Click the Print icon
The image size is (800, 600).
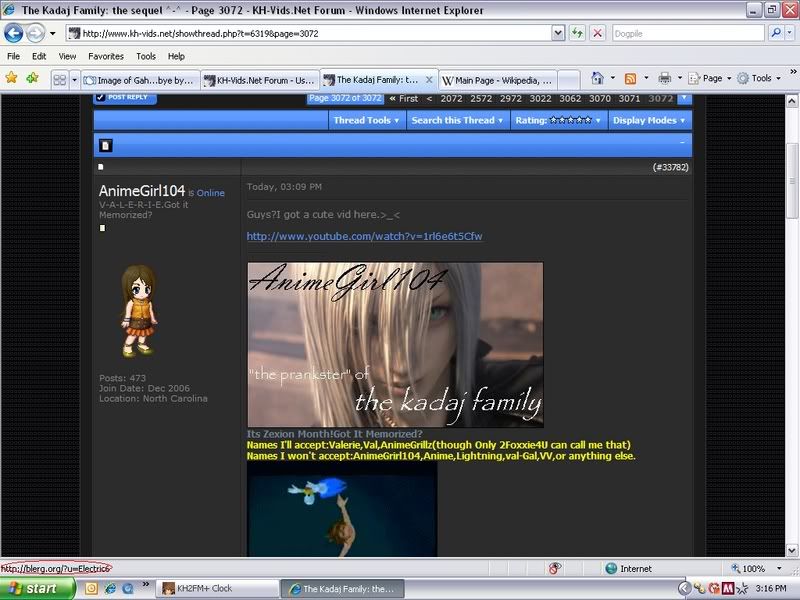pos(664,78)
